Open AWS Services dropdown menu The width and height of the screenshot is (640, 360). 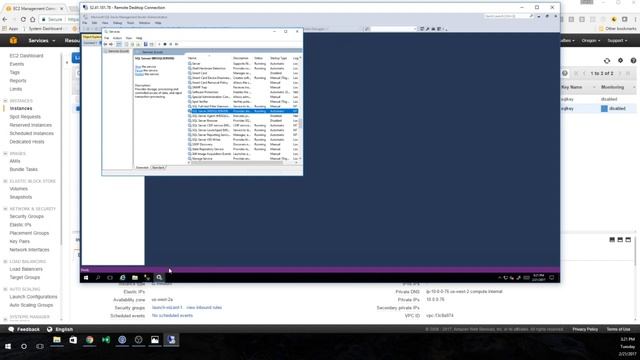tap(42, 40)
